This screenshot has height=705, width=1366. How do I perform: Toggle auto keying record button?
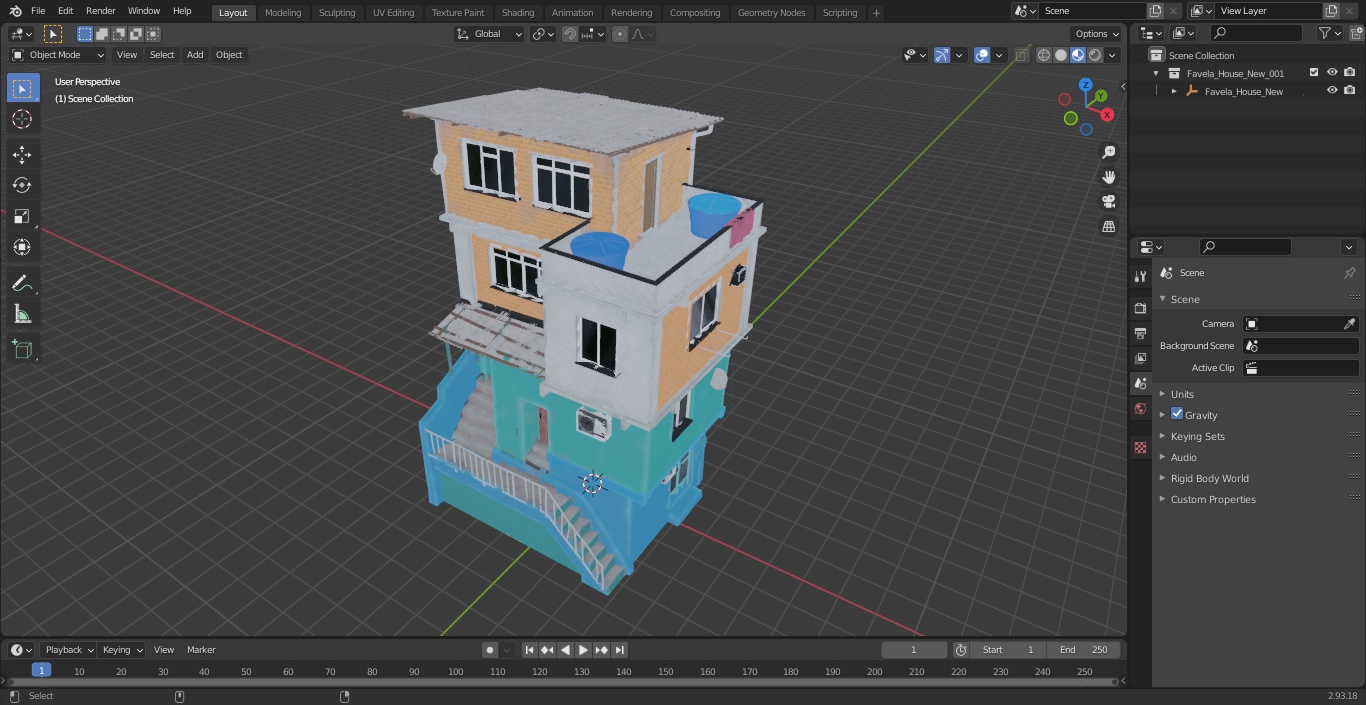(x=490, y=650)
